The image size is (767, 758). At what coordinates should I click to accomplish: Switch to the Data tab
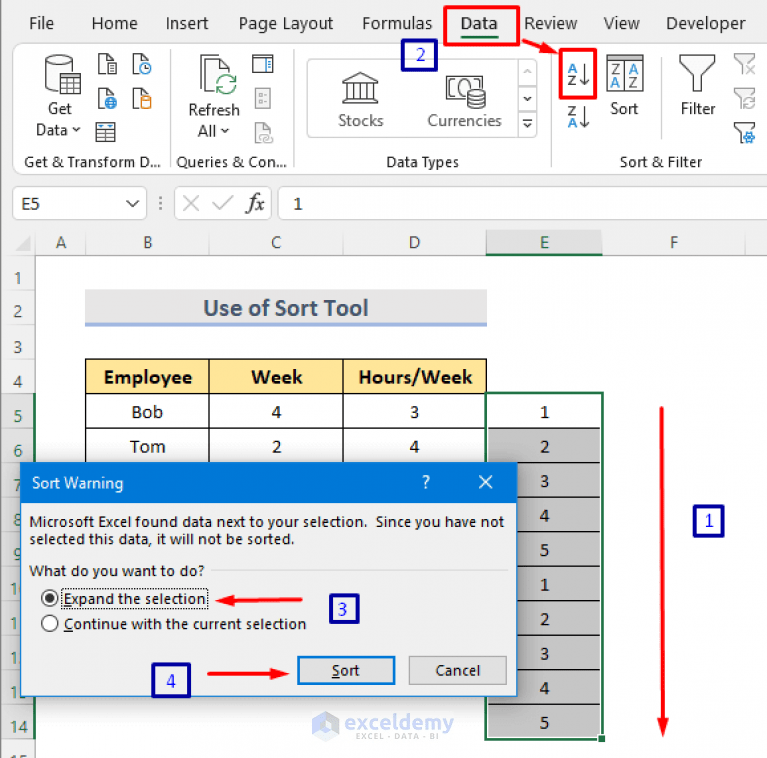click(479, 24)
